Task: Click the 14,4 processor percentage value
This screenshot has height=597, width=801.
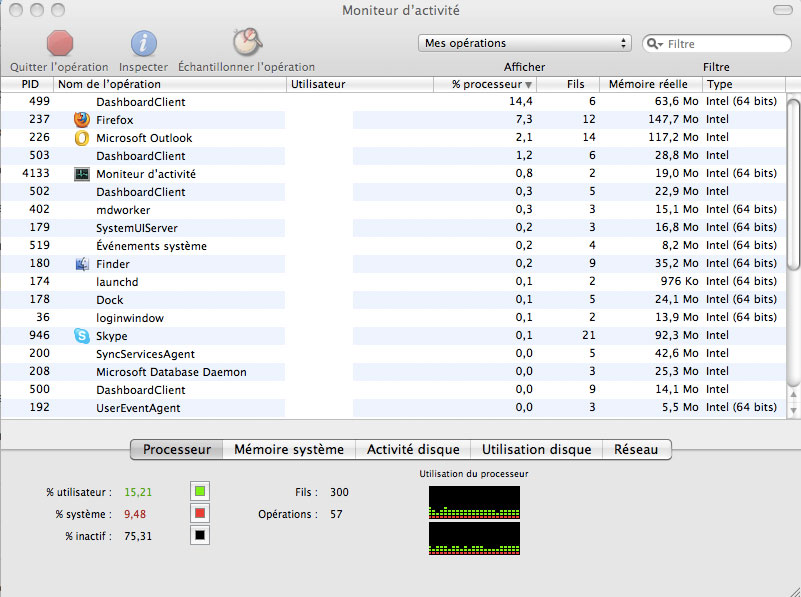Action: (x=521, y=101)
